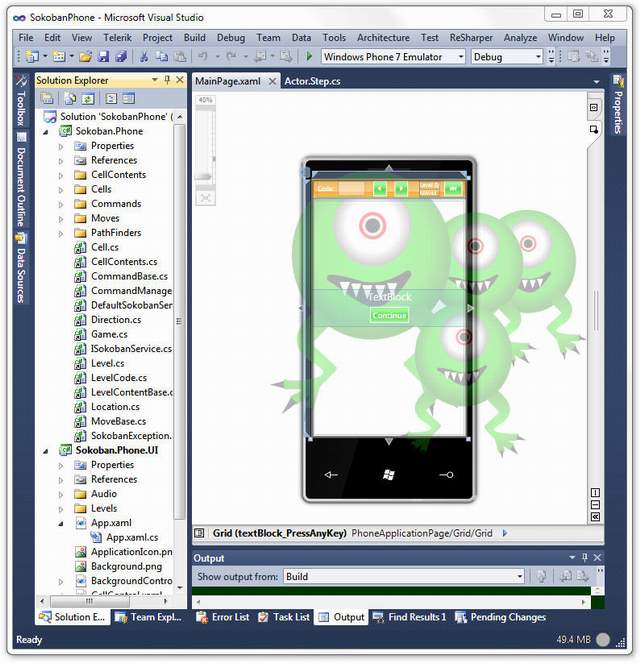The image size is (640, 664).
Task: Open the Show output from Build dropdown
Action: coord(519,576)
